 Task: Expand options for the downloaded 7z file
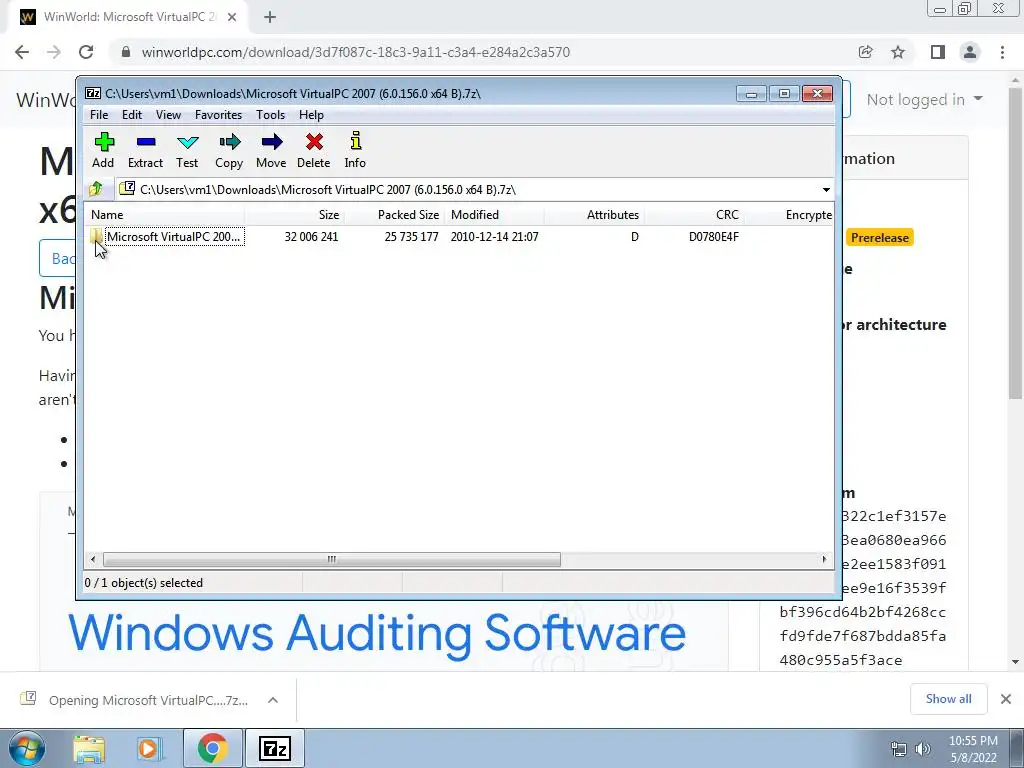tap(273, 700)
